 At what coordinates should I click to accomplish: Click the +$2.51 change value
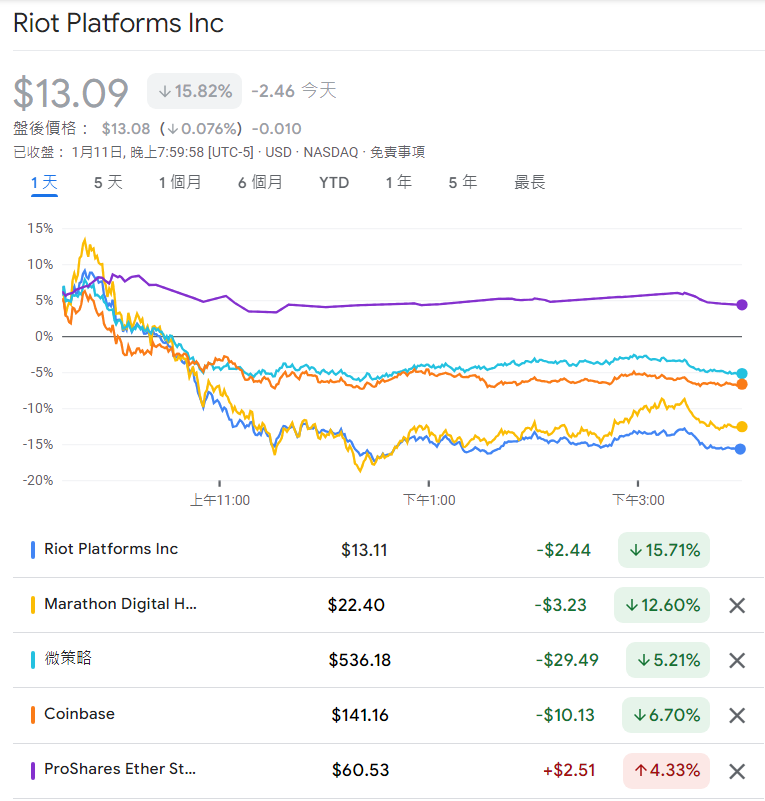[x=569, y=770]
